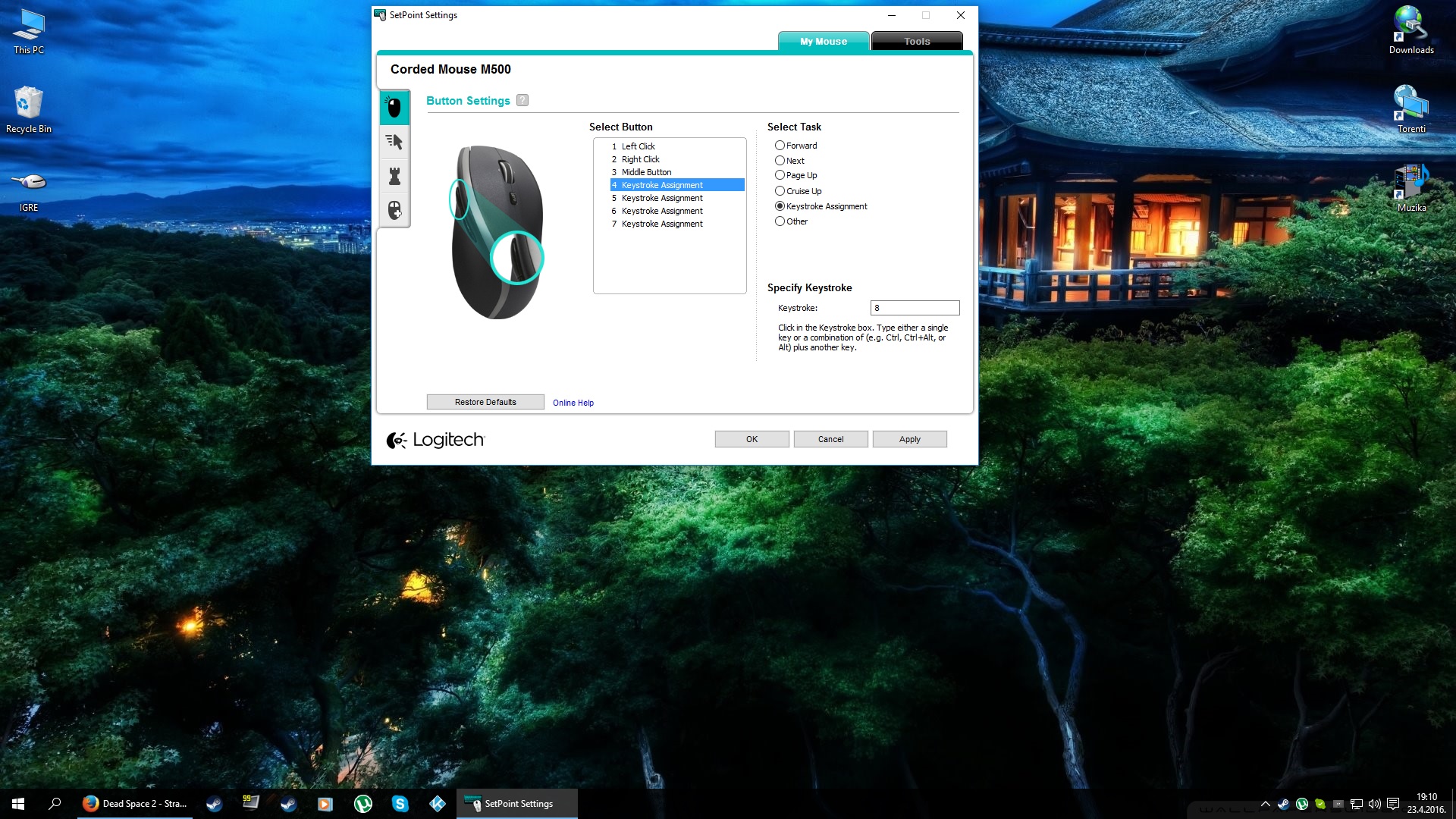The image size is (1456, 819).
Task: Open the mouse button settings sidebar icon
Action: coord(394,108)
